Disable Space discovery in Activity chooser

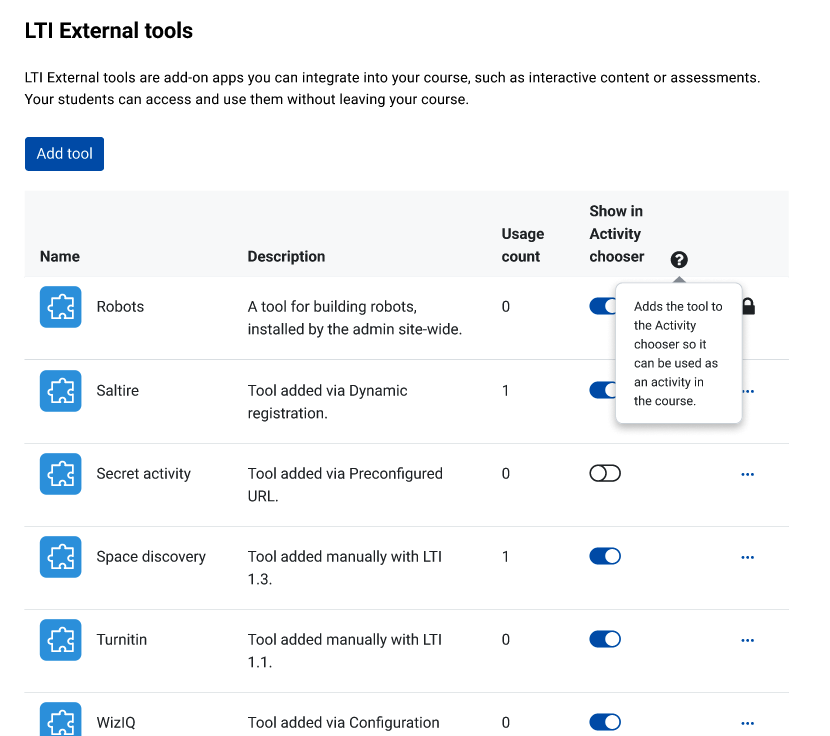(x=605, y=557)
